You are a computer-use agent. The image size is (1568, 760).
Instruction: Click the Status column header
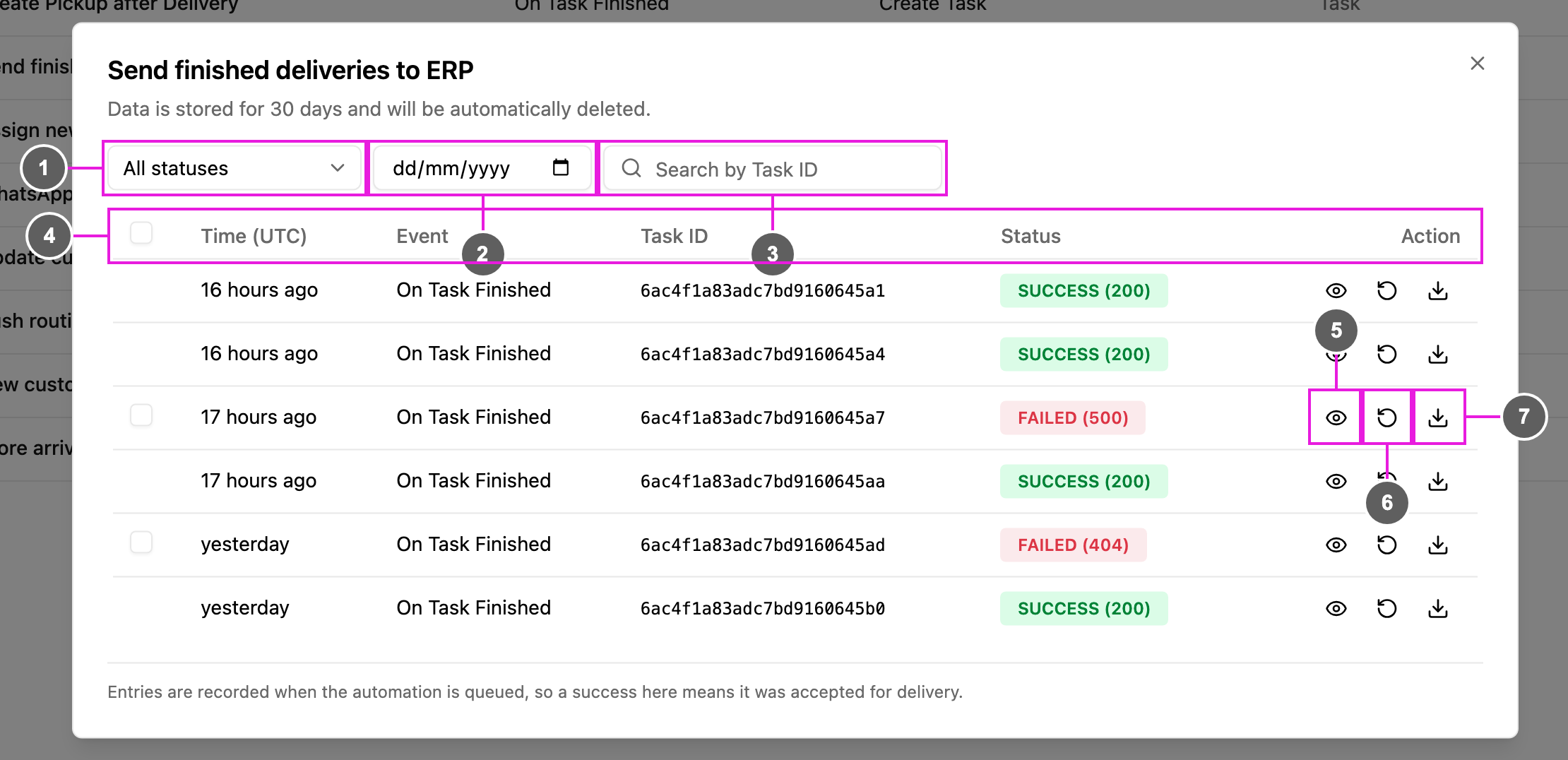tap(1031, 236)
